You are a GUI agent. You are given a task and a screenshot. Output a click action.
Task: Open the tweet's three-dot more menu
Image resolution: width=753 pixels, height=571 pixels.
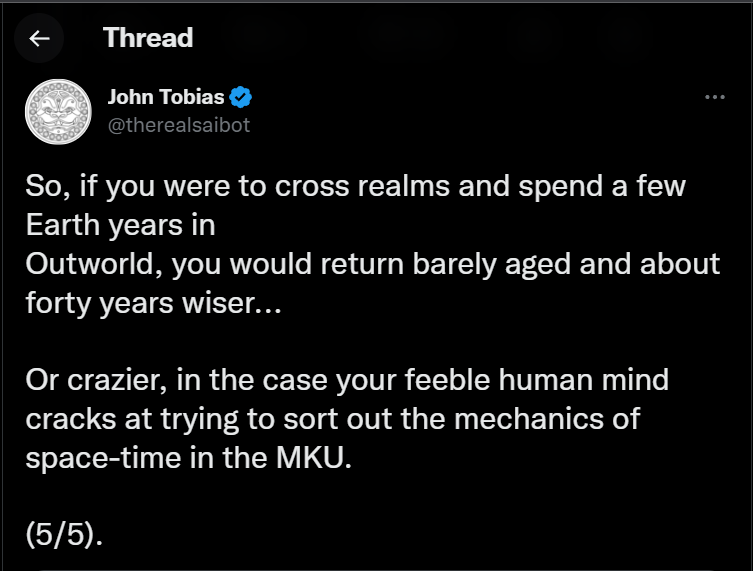(x=714, y=97)
